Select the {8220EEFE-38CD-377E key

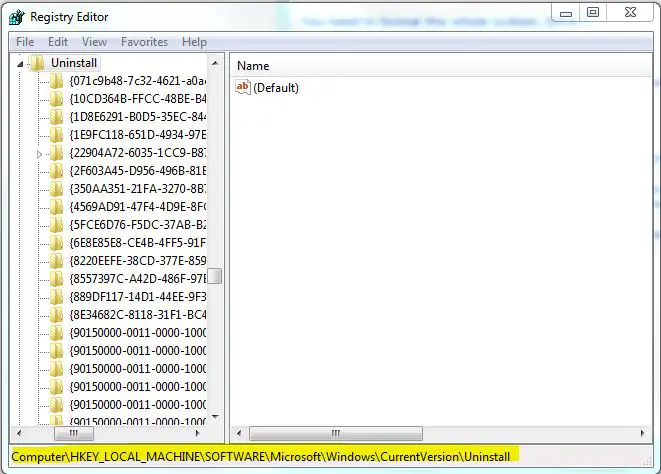tap(138, 261)
